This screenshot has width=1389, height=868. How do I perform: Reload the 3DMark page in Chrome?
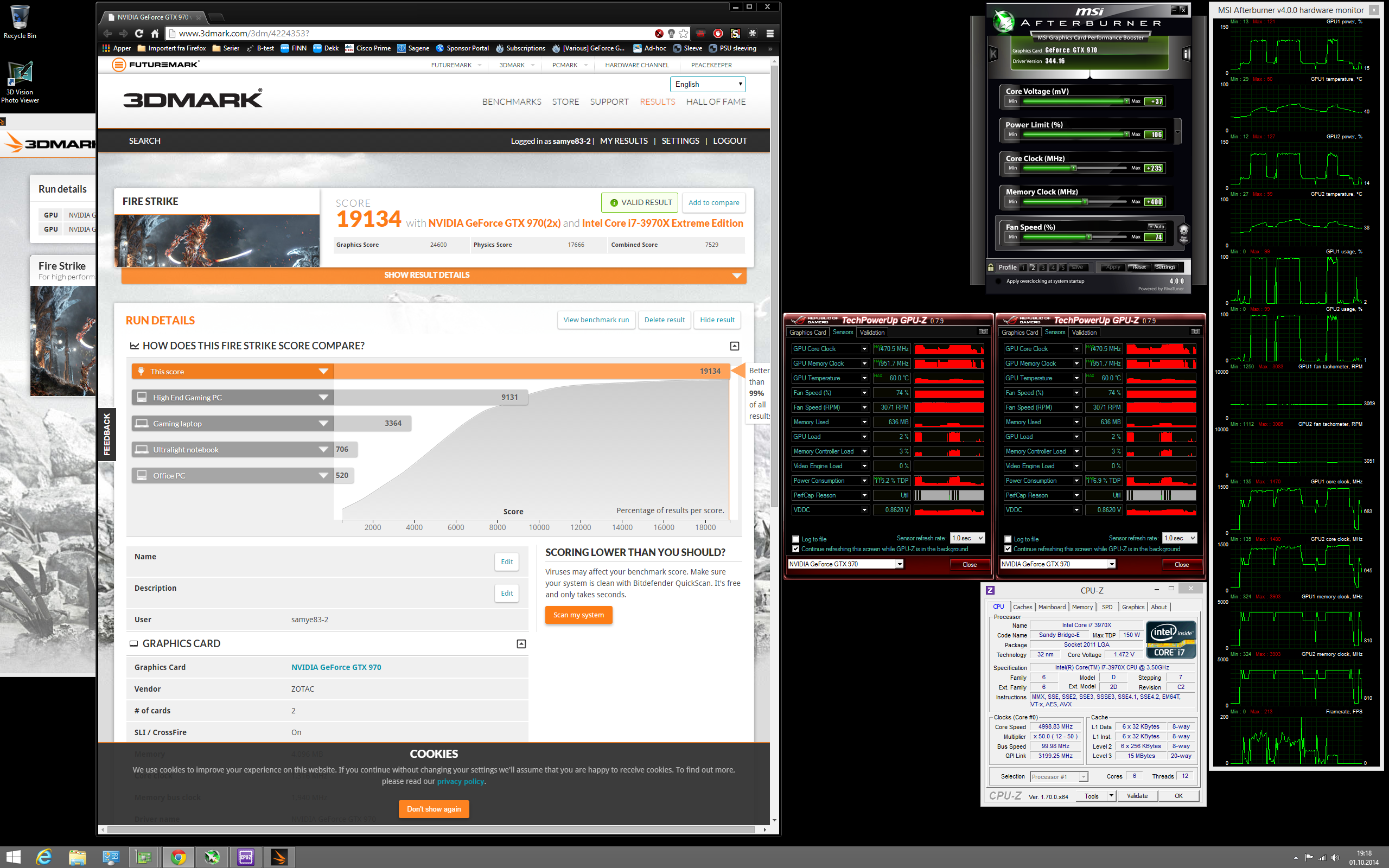[x=139, y=33]
